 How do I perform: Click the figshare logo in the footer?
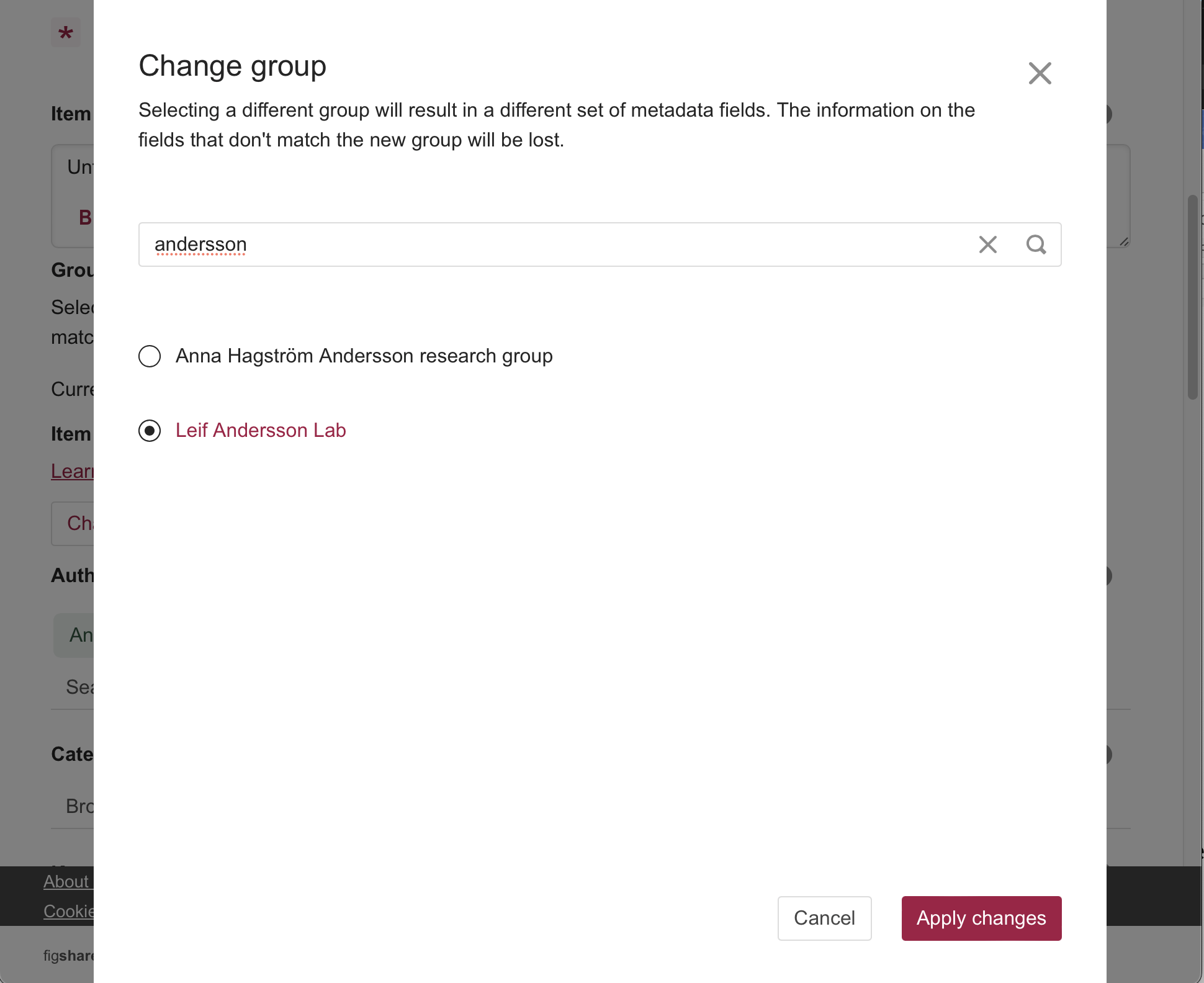pyautogui.click(x=68, y=956)
